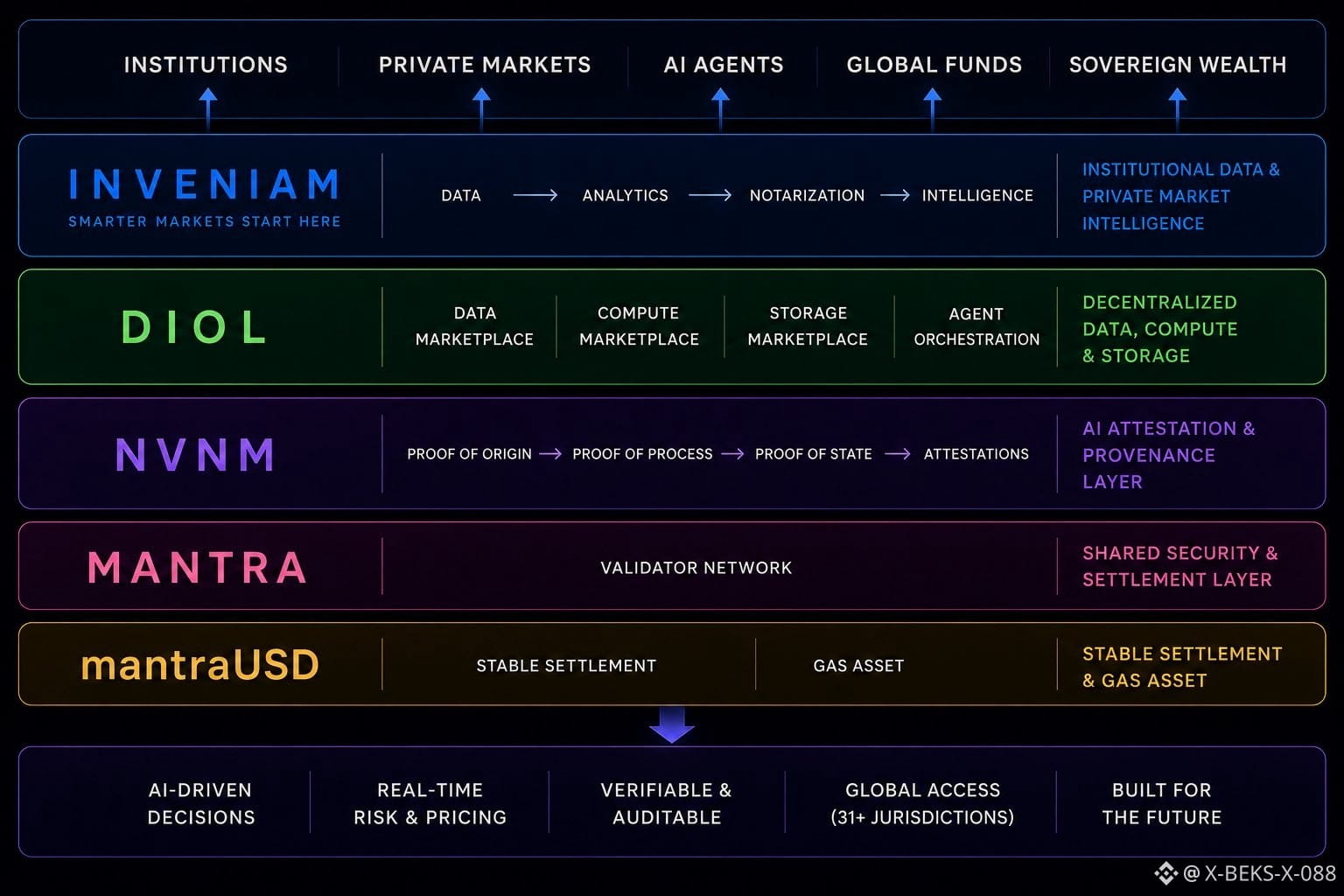This screenshot has height=896, width=1344.
Task: Select the PROOF OF STATE step
Action: click(814, 454)
